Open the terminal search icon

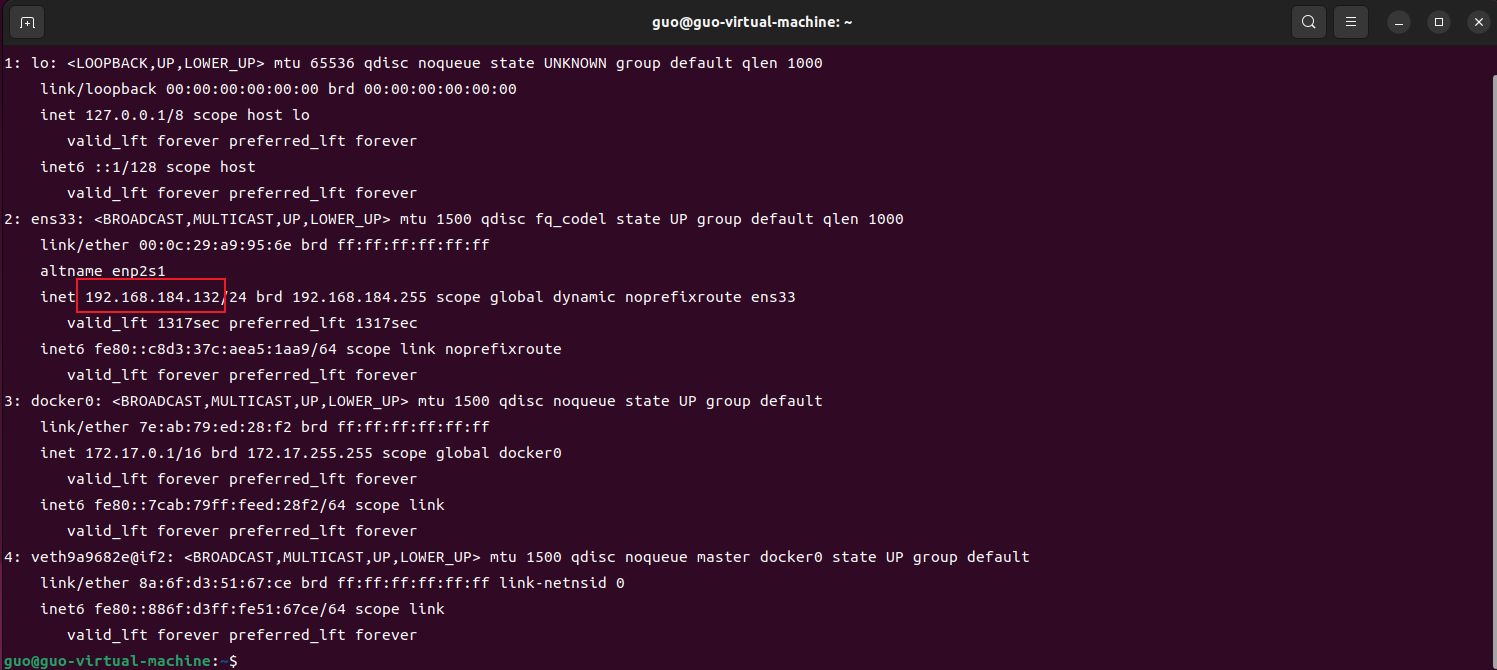click(1308, 21)
